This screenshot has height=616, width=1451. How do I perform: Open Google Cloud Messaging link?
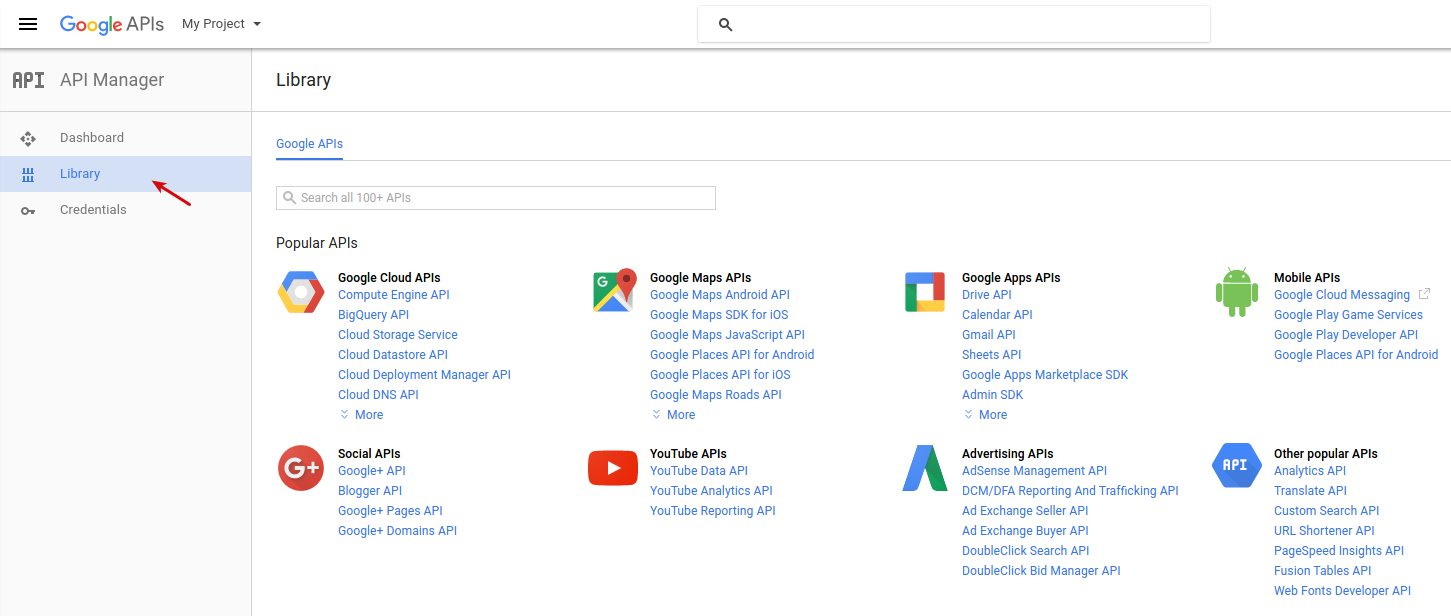(x=1342, y=295)
